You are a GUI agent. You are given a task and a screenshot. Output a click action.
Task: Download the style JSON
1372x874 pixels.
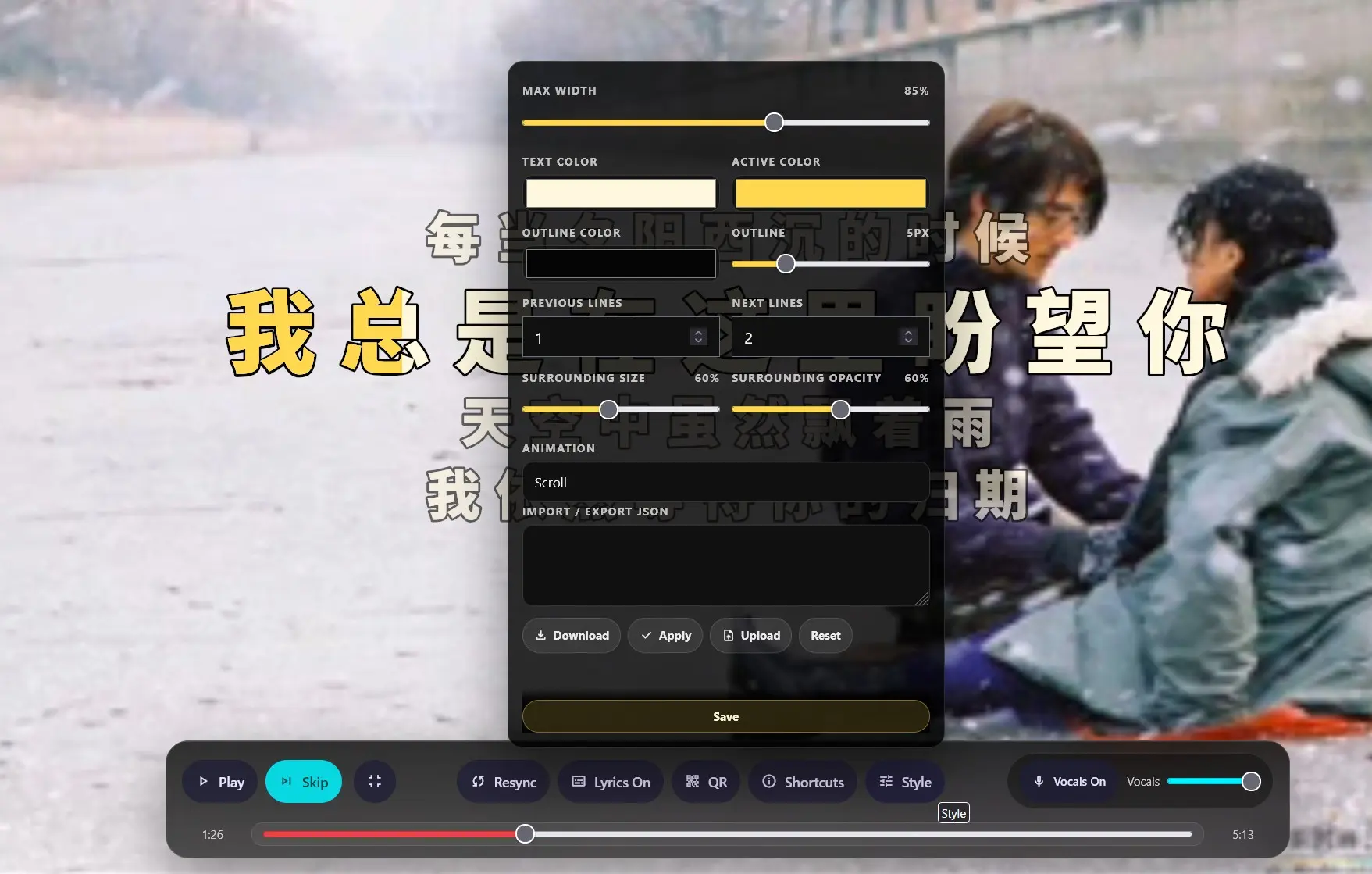pos(572,636)
